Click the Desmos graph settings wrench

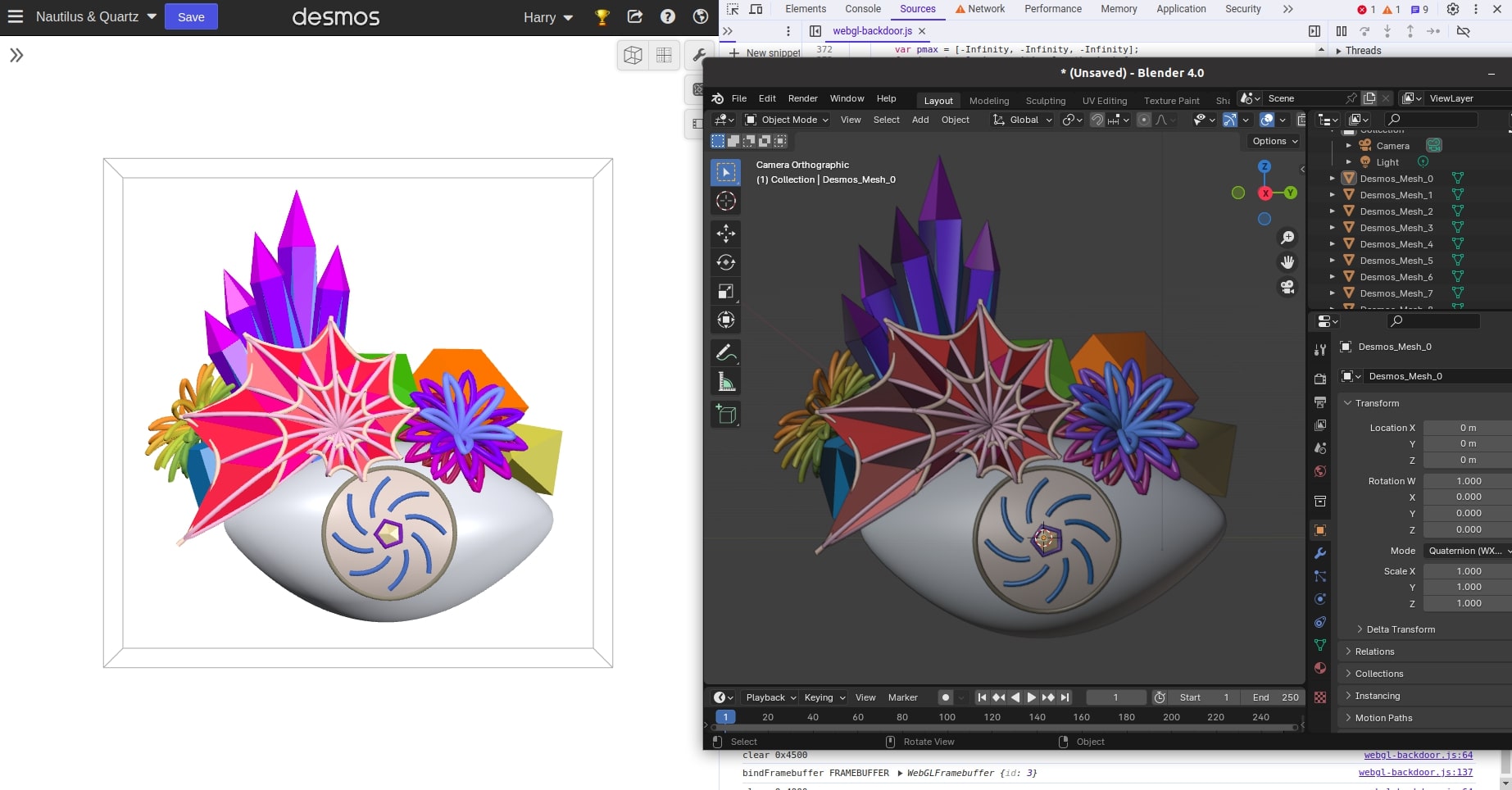click(699, 56)
